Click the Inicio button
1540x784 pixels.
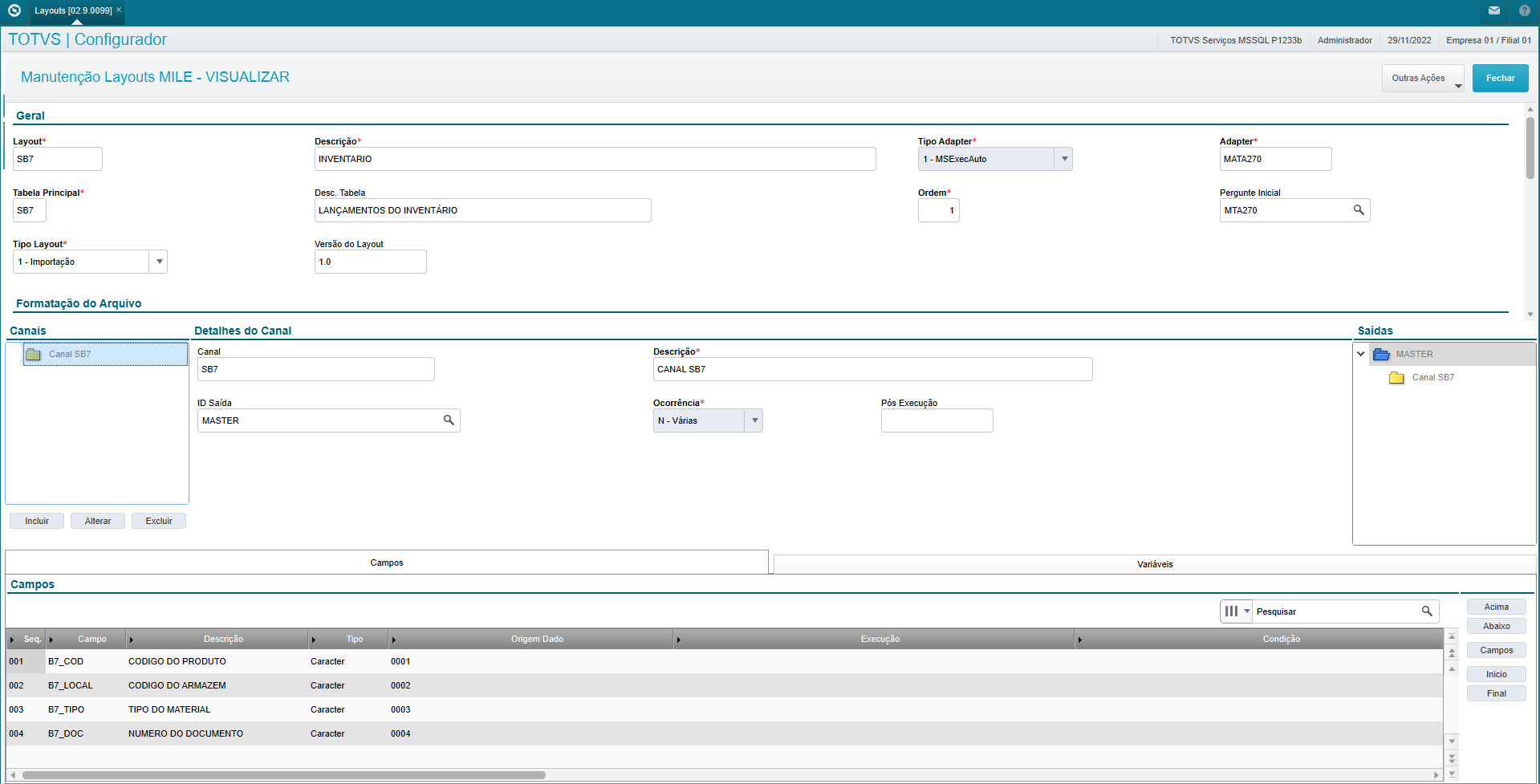pos(1496,674)
